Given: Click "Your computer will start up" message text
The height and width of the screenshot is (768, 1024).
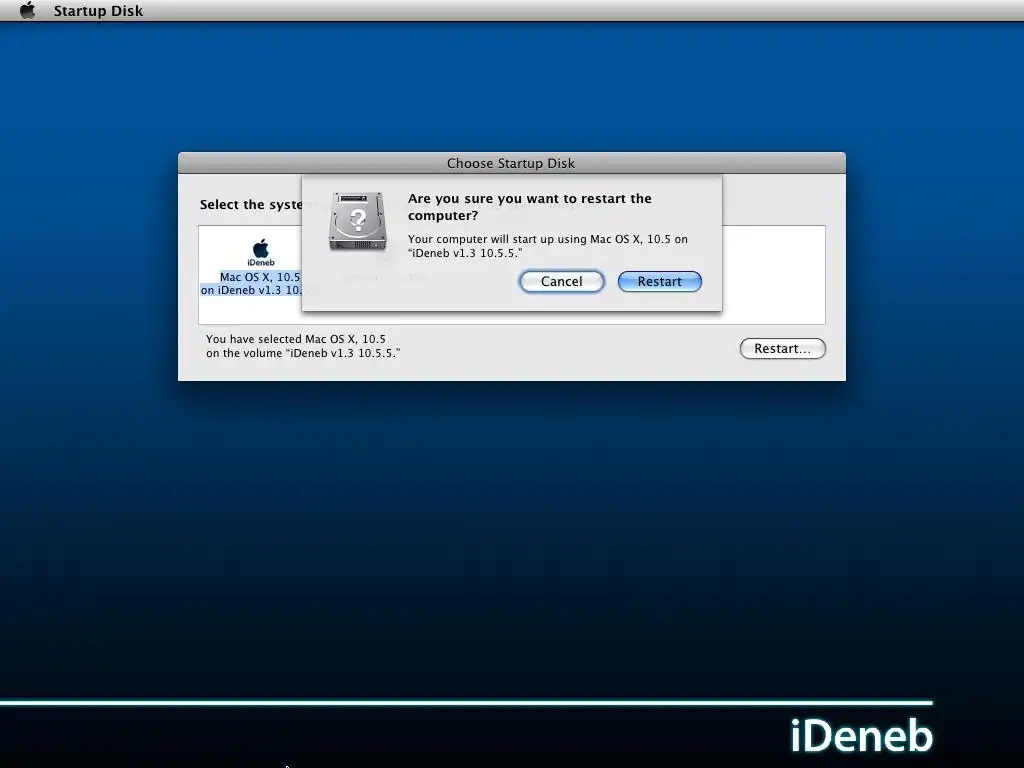Looking at the screenshot, I should [x=547, y=246].
